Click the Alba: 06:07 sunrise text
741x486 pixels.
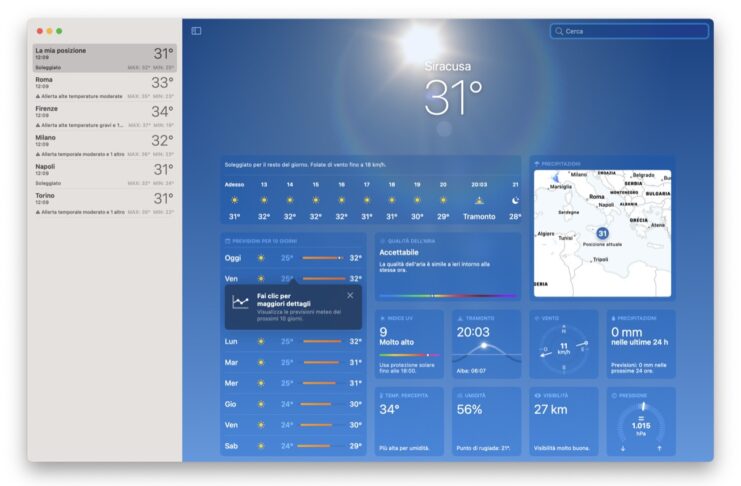[x=471, y=371]
